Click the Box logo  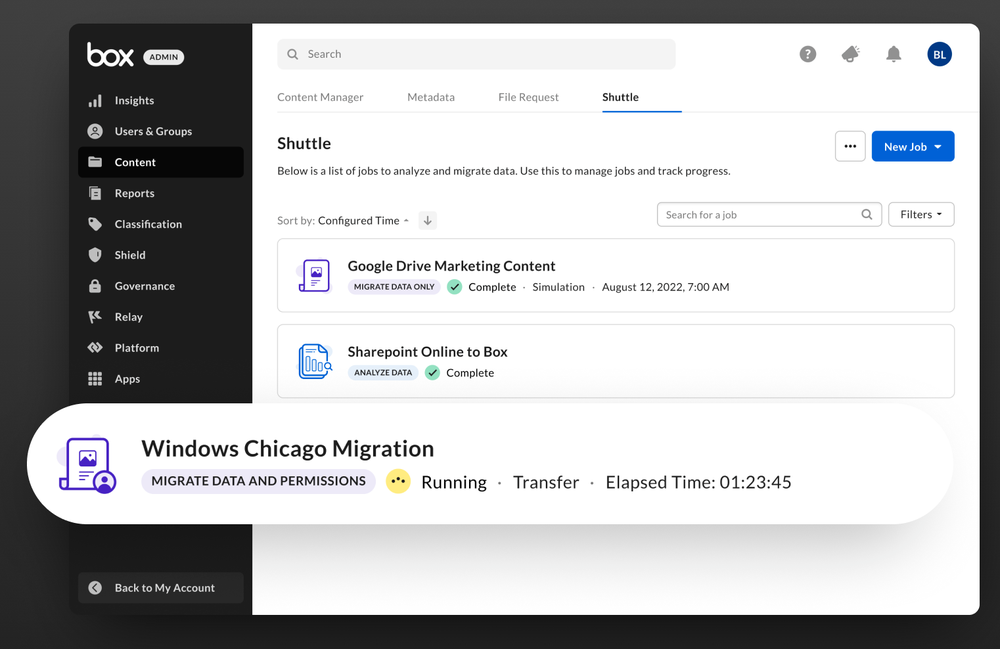110,55
